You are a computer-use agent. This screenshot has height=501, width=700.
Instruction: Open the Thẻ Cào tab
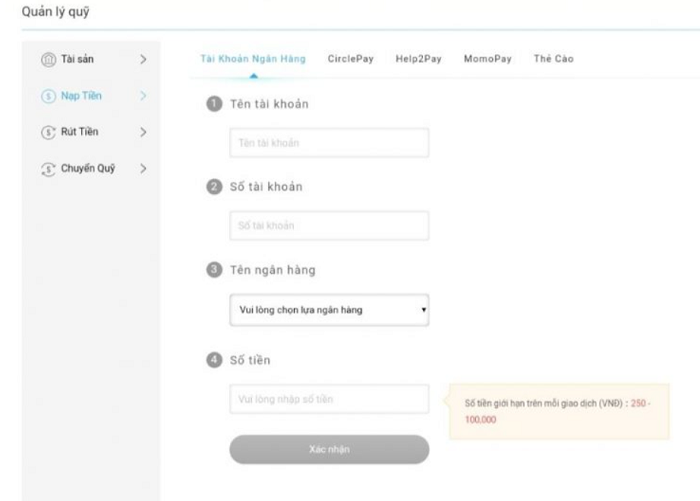(x=553, y=59)
